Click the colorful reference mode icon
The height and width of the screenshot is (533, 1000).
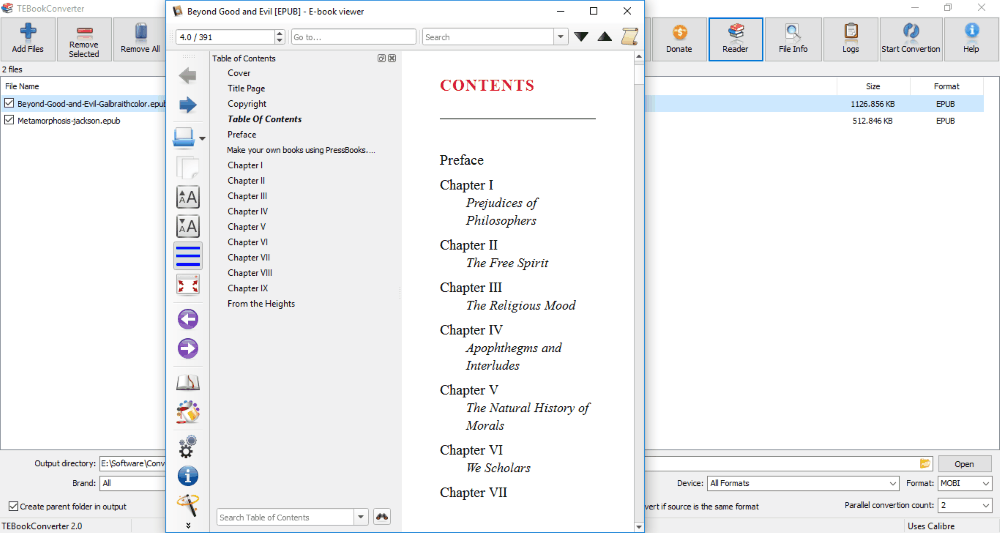point(188,413)
